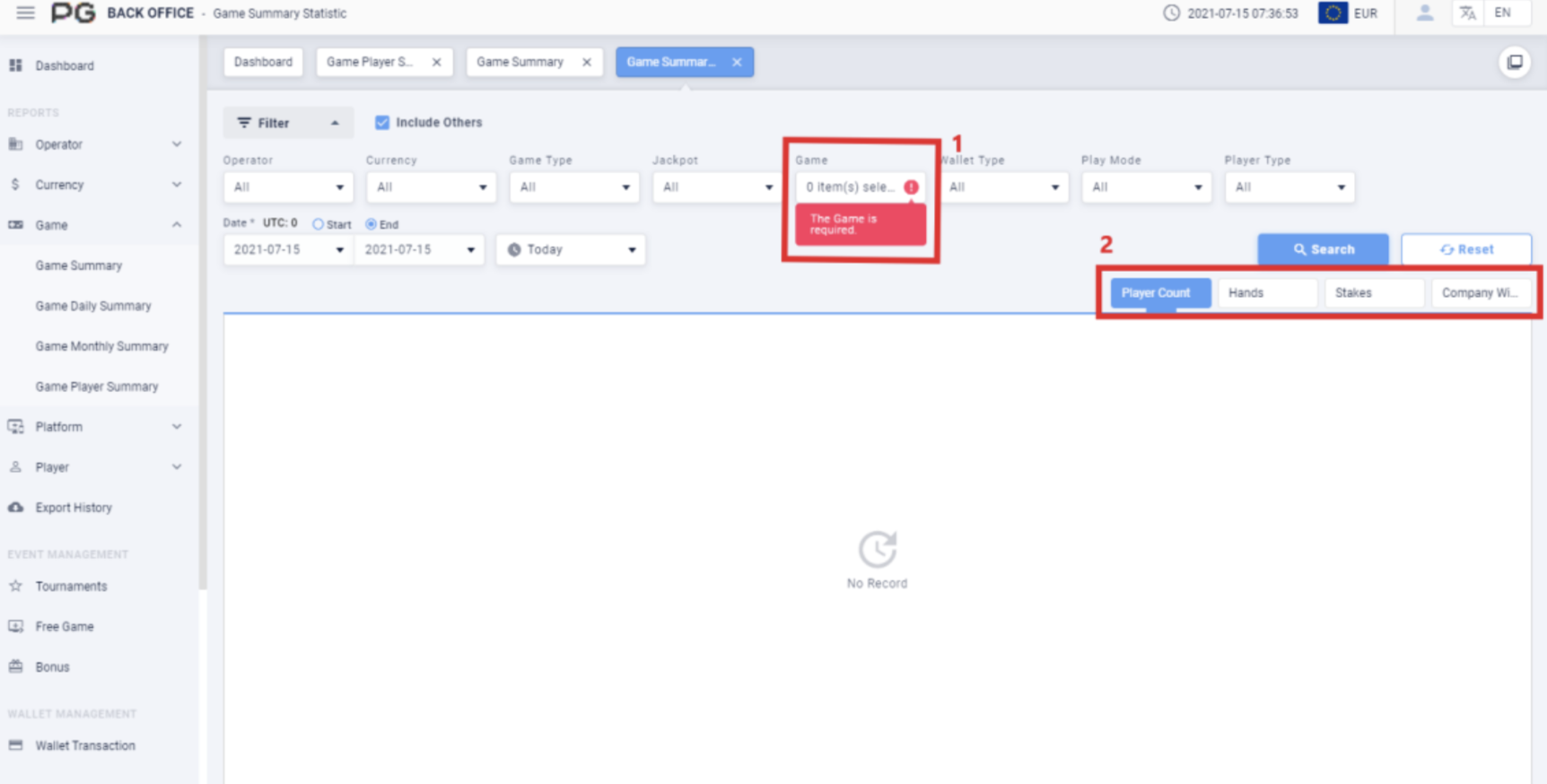
Task: Click the language translate icon
Action: tap(1467, 13)
